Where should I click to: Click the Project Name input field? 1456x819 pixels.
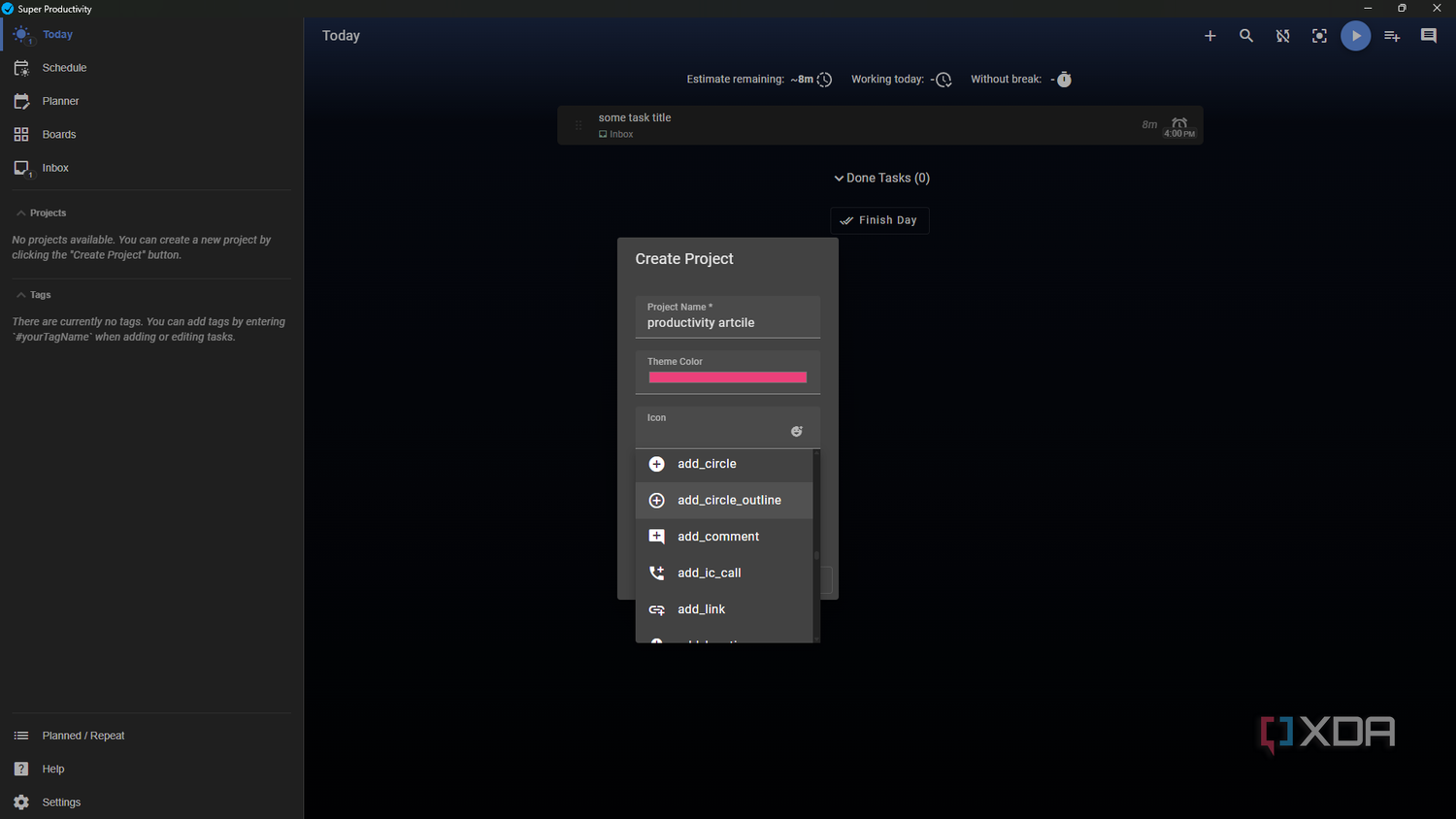[728, 317]
